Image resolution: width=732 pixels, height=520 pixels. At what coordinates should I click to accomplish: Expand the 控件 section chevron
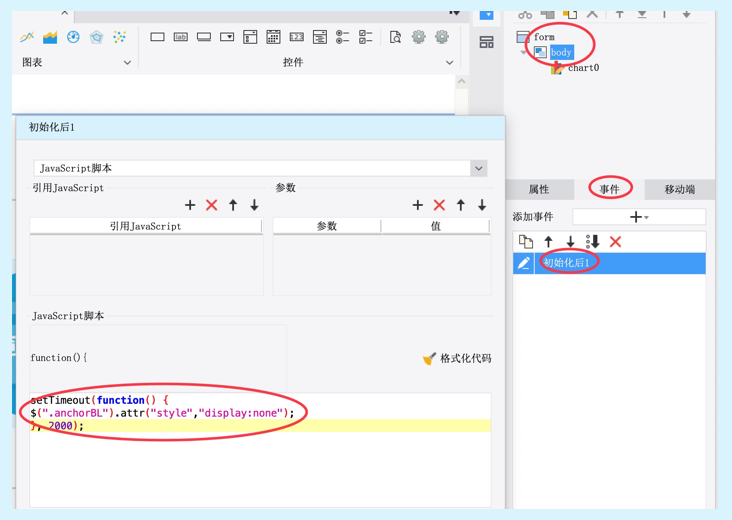pyautogui.click(x=450, y=63)
